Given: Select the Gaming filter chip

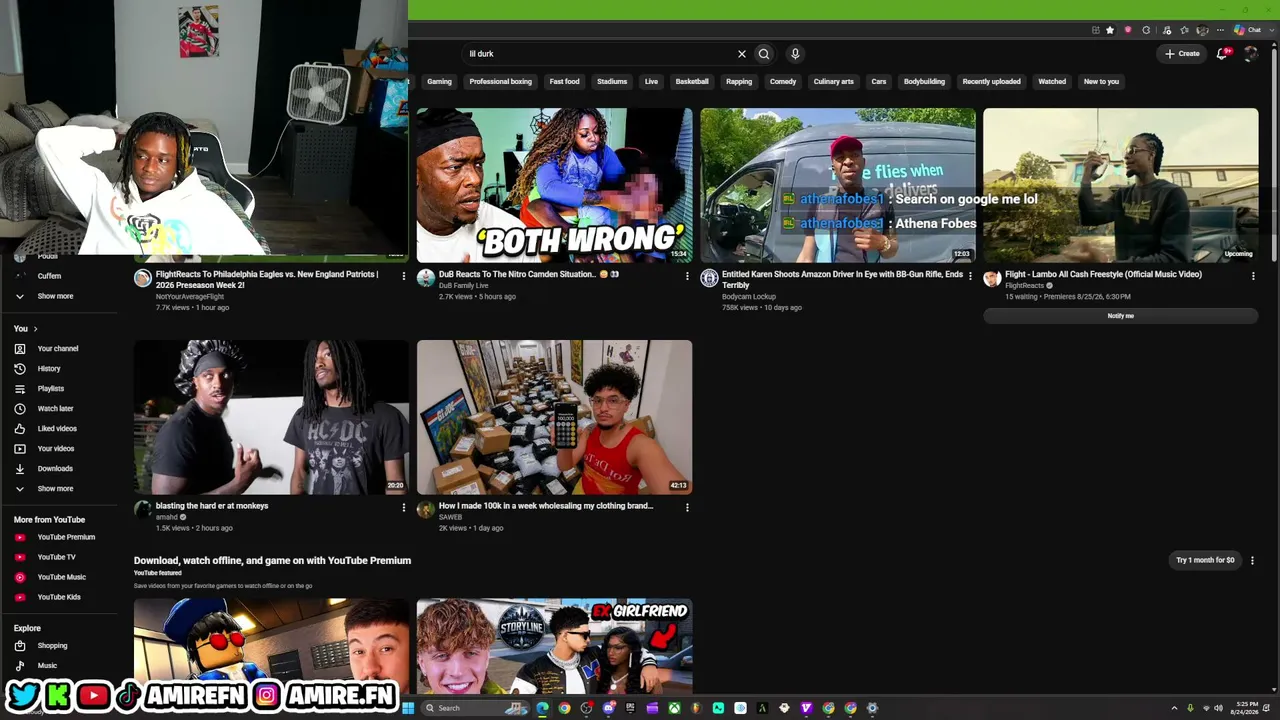Looking at the screenshot, I should pyautogui.click(x=439, y=82).
